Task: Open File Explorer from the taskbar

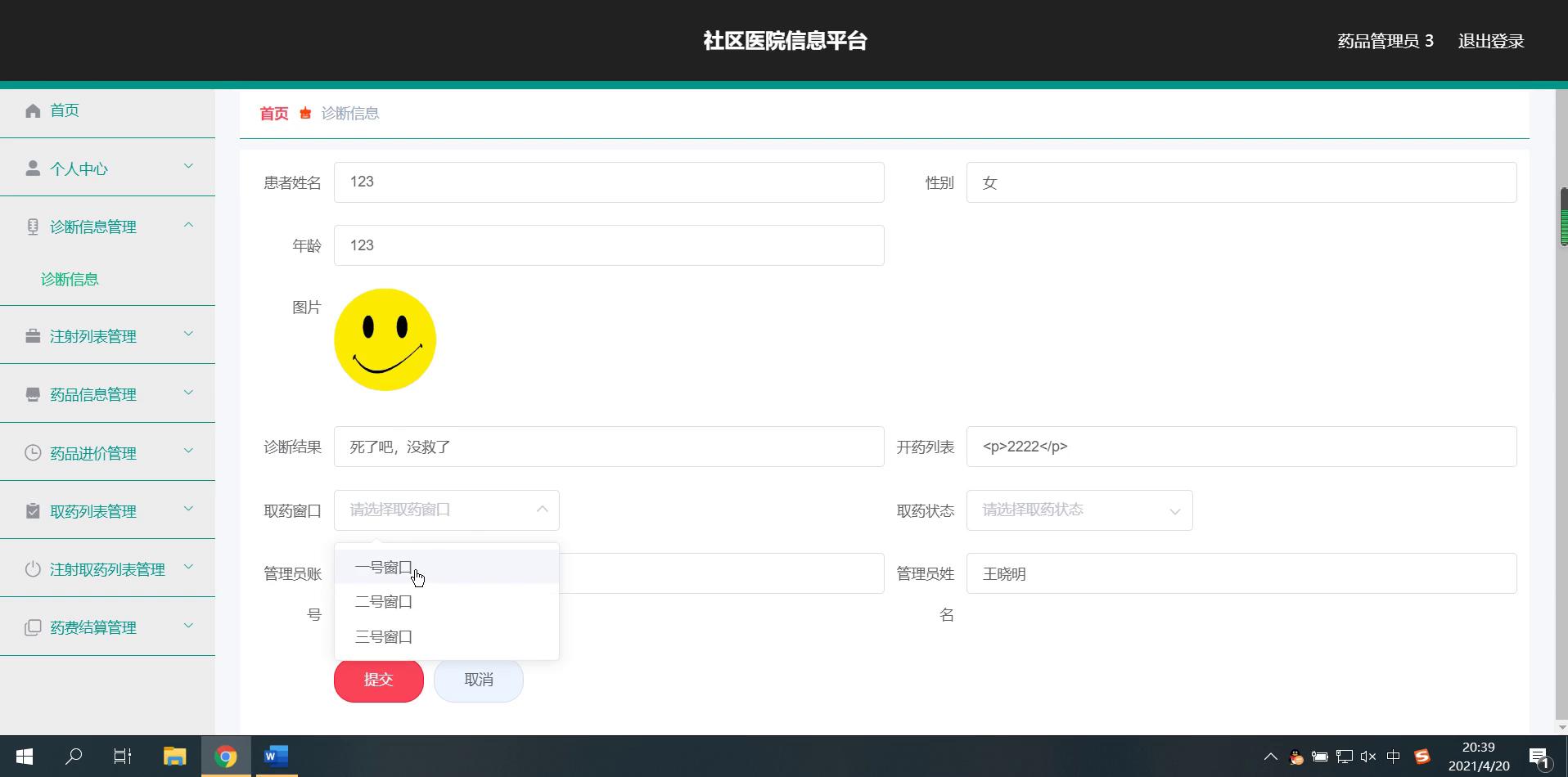Action: 174,757
